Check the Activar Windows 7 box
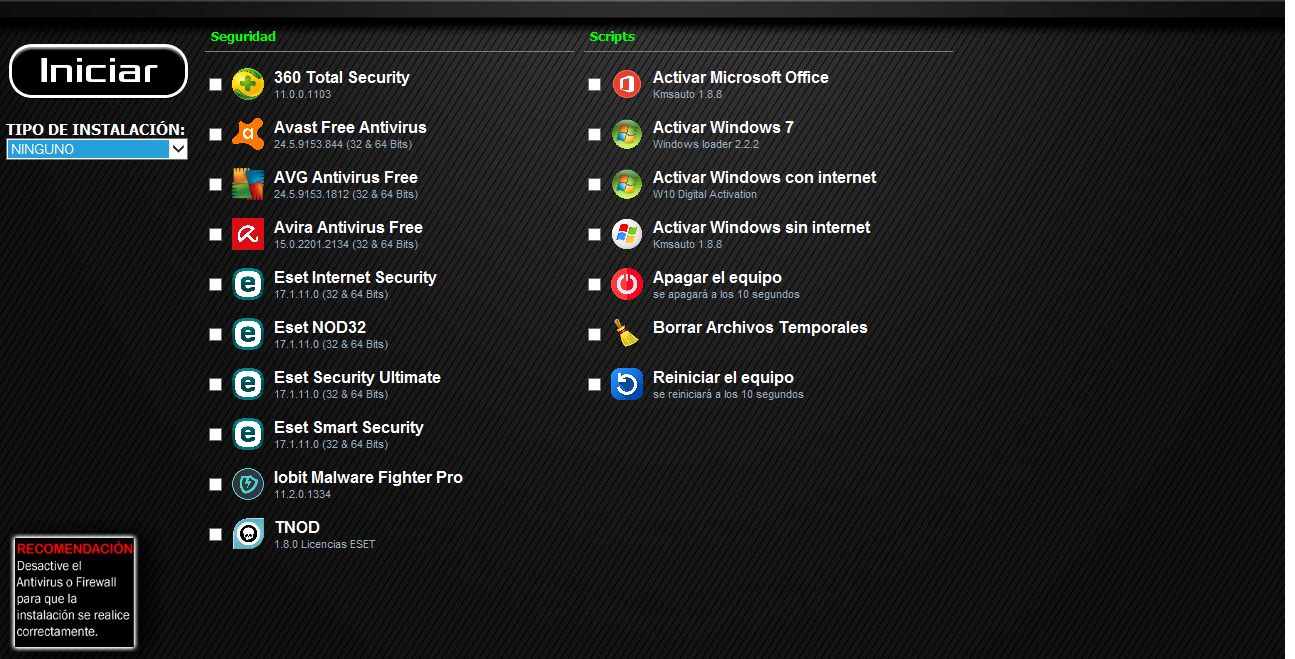Image resolution: width=1295 pixels, height=659 pixels. (594, 135)
